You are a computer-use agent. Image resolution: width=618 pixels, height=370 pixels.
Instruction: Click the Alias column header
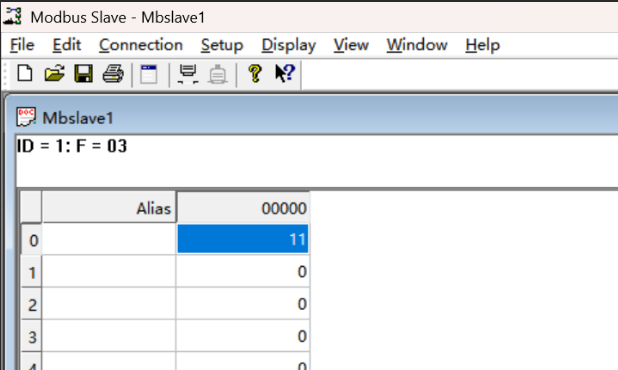[x=109, y=207]
